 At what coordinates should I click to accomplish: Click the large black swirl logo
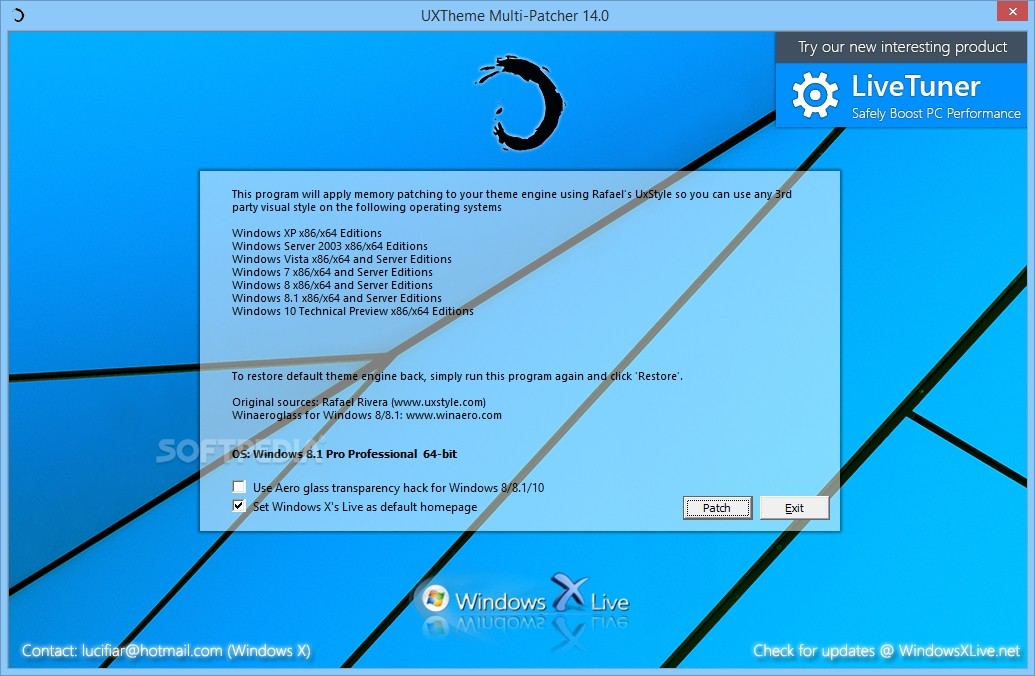pos(521,102)
